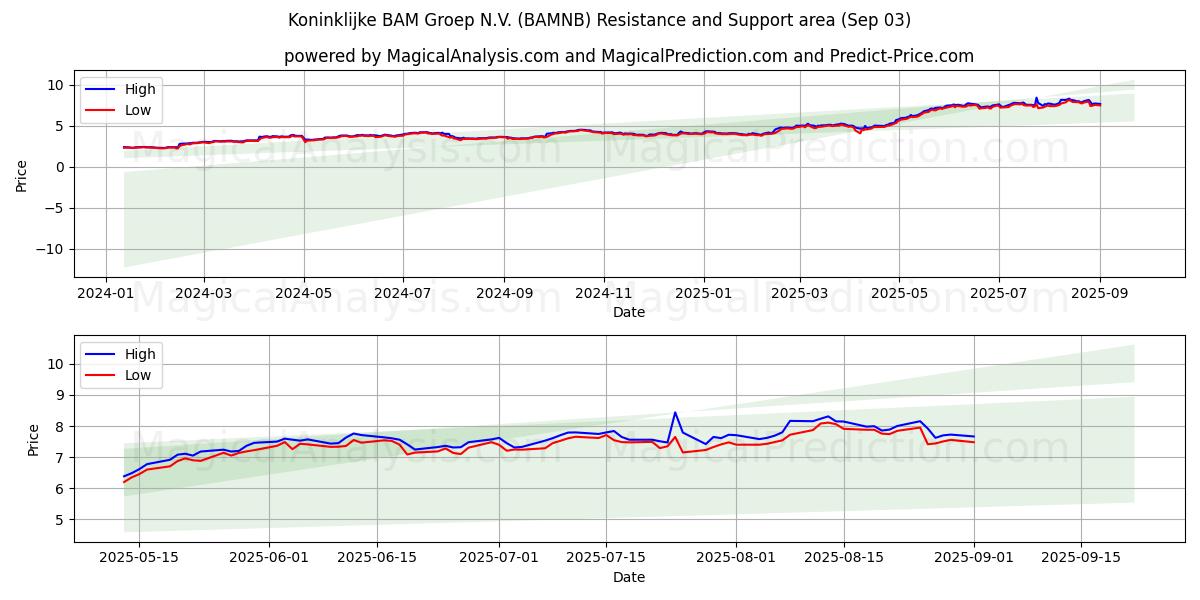This screenshot has width=1200, height=600.
Task: Click the main chart title mentioning BAMNB
Action: click(x=599, y=20)
